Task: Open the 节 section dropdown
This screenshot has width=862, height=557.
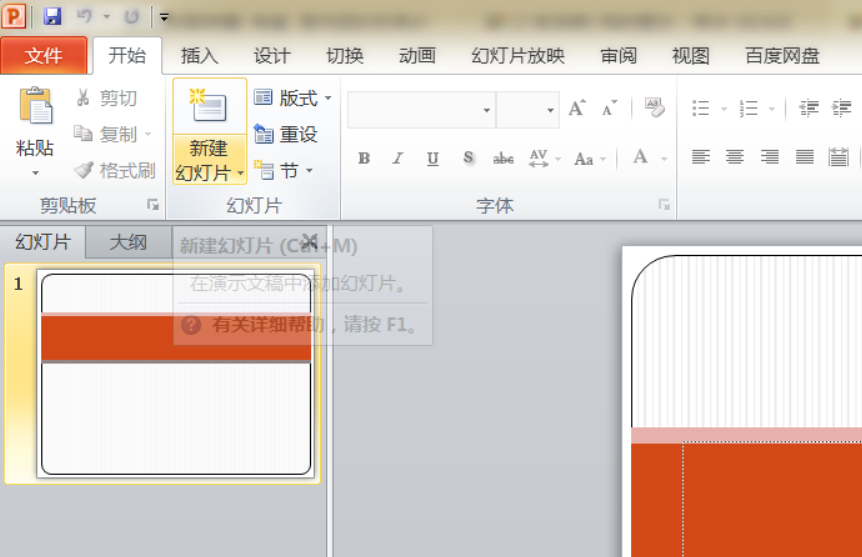Action: click(x=283, y=170)
